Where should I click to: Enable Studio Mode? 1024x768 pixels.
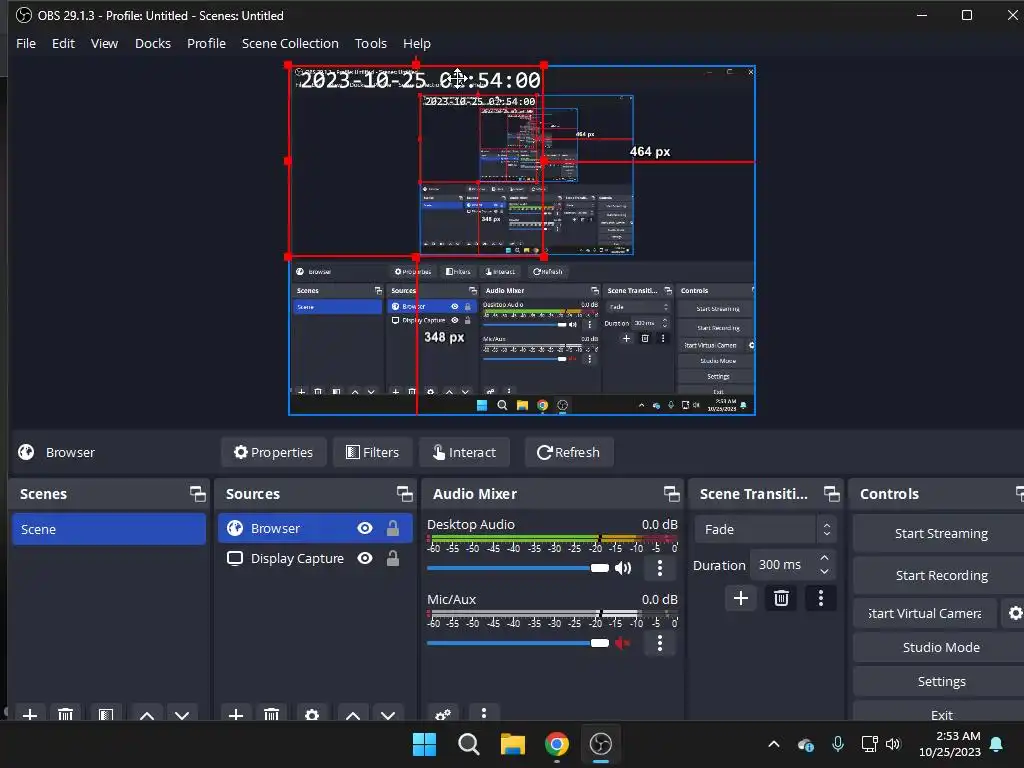941,647
